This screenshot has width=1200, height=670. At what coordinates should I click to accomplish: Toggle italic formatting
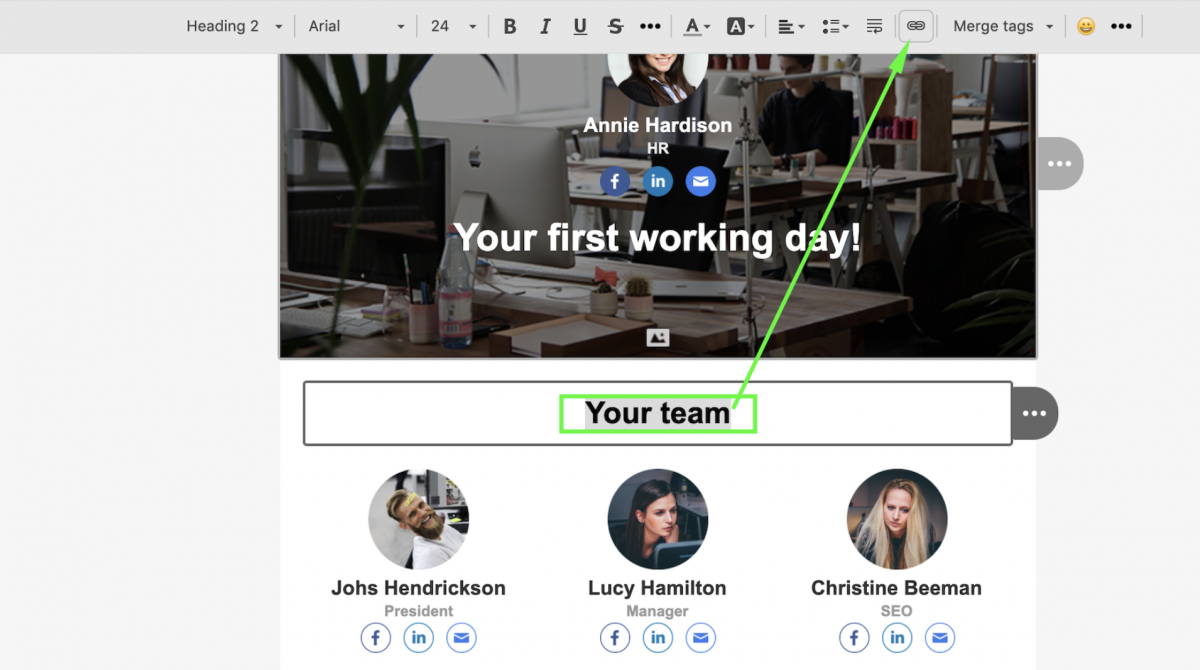545,27
